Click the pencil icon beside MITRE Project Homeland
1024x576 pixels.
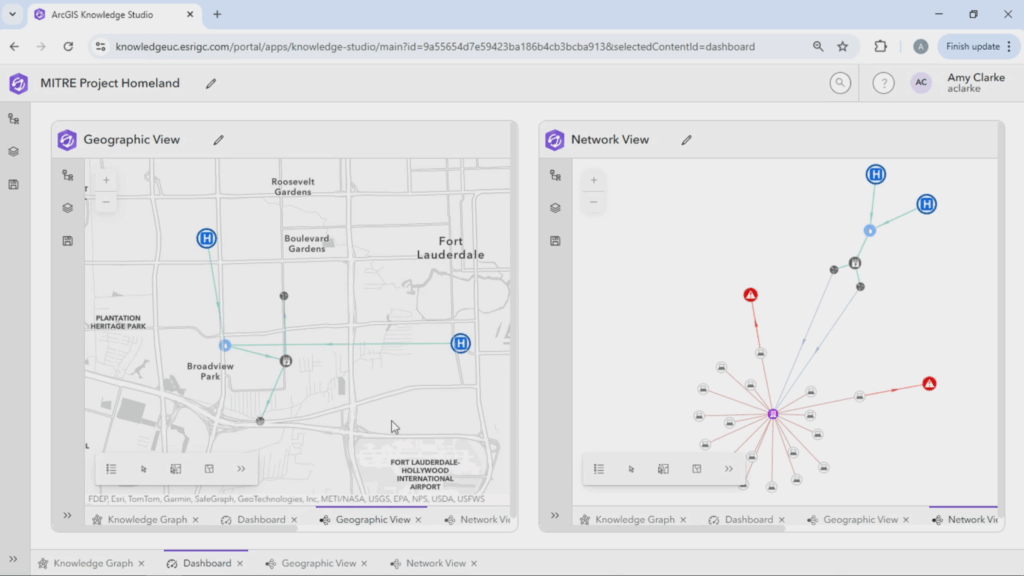pyautogui.click(x=211, y=84)
